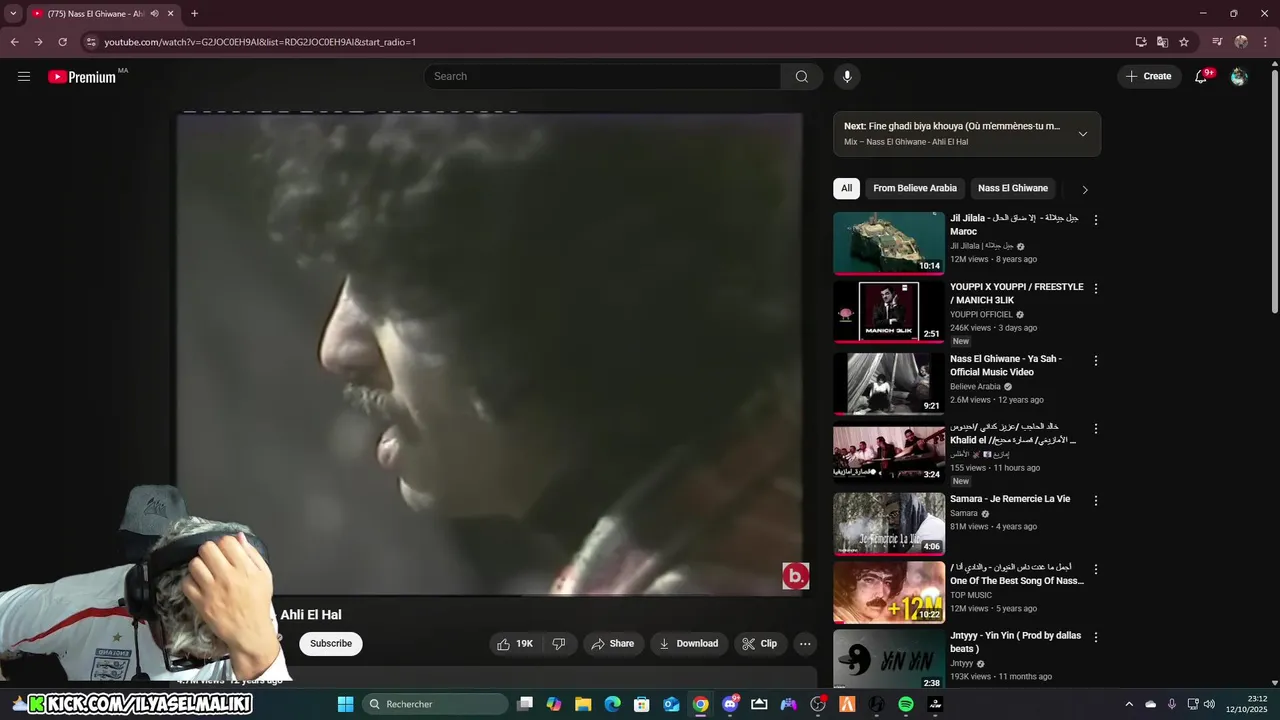Click the Rechercher taskbar search box

[435, 704]
